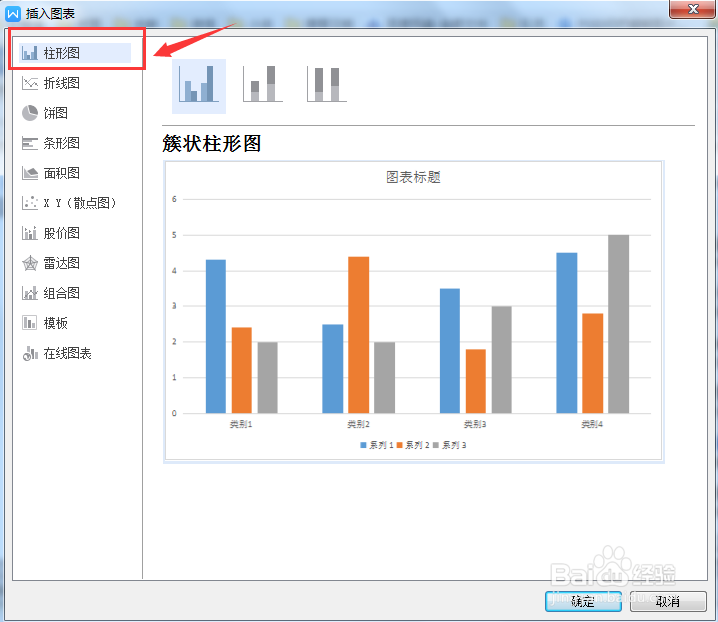Select the 条形图 bar chart icon
Image resolution: width=718 pixels, height=622 pixels.
pyautogui.click(x=30, y=143)
